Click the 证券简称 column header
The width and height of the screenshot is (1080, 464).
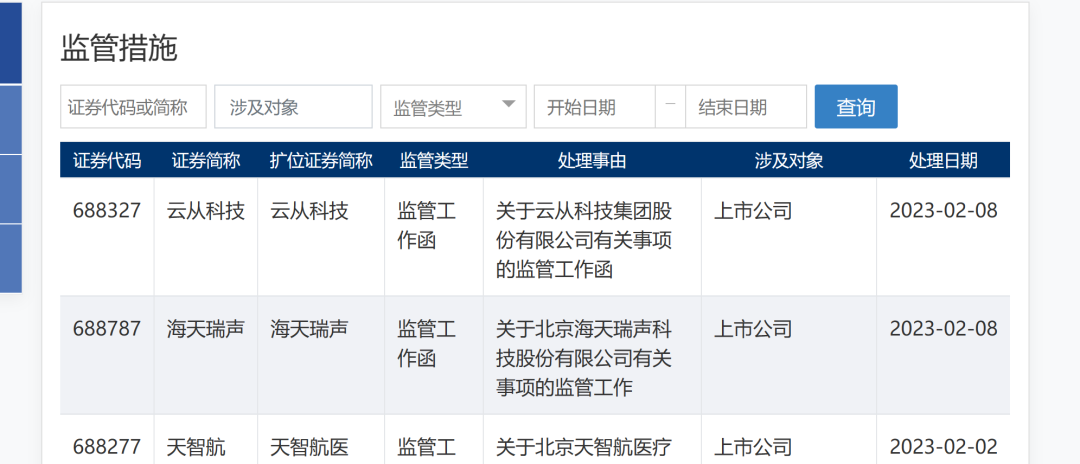206,160
